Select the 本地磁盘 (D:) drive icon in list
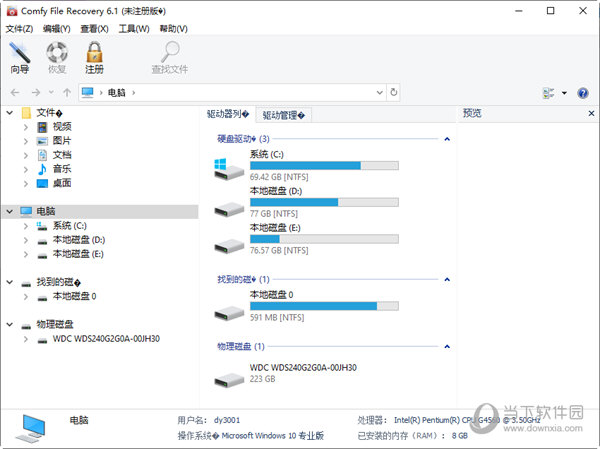Viewport: 600px width, 449px height. click(x=229, y=209)
